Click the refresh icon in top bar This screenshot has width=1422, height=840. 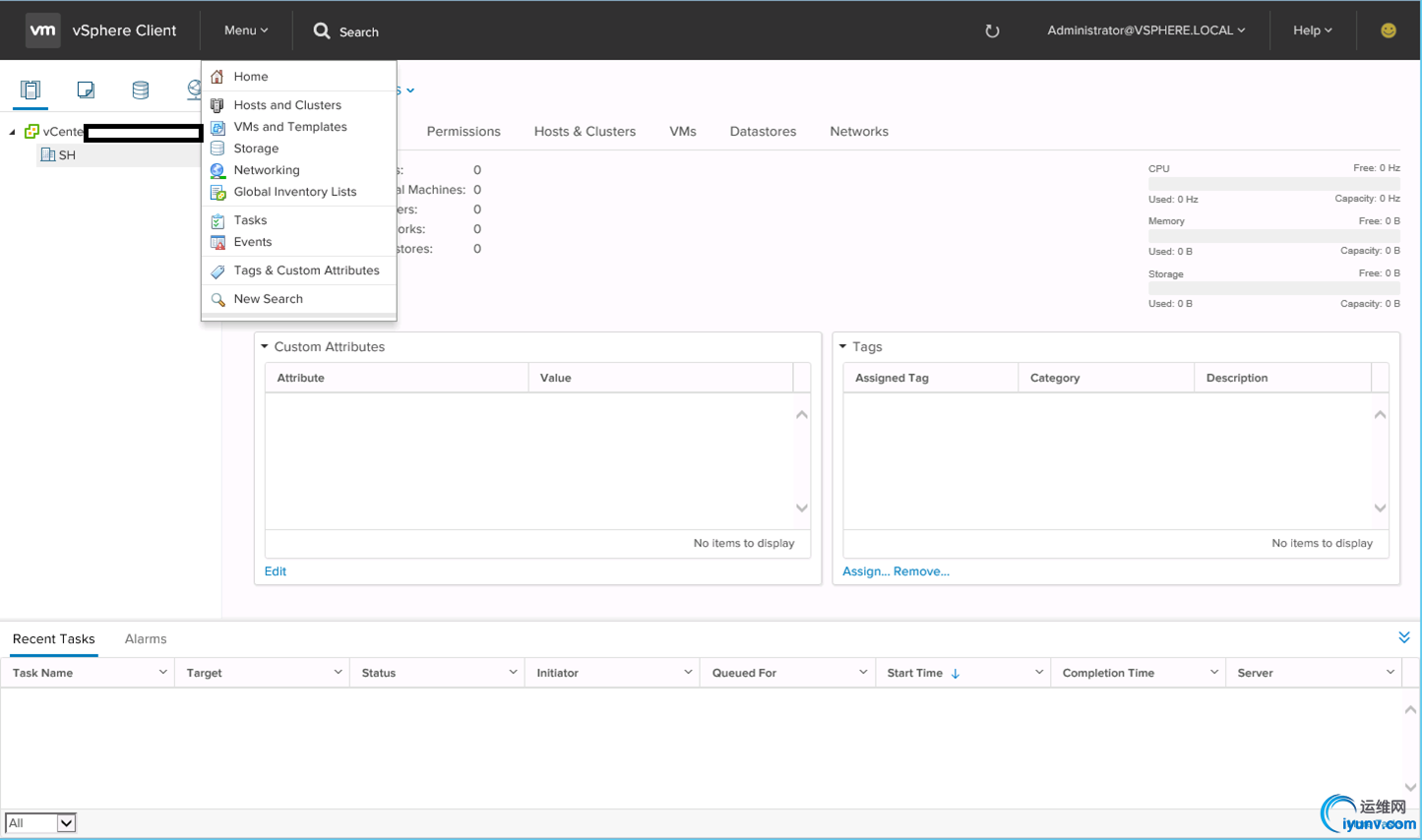pos(992,31)
